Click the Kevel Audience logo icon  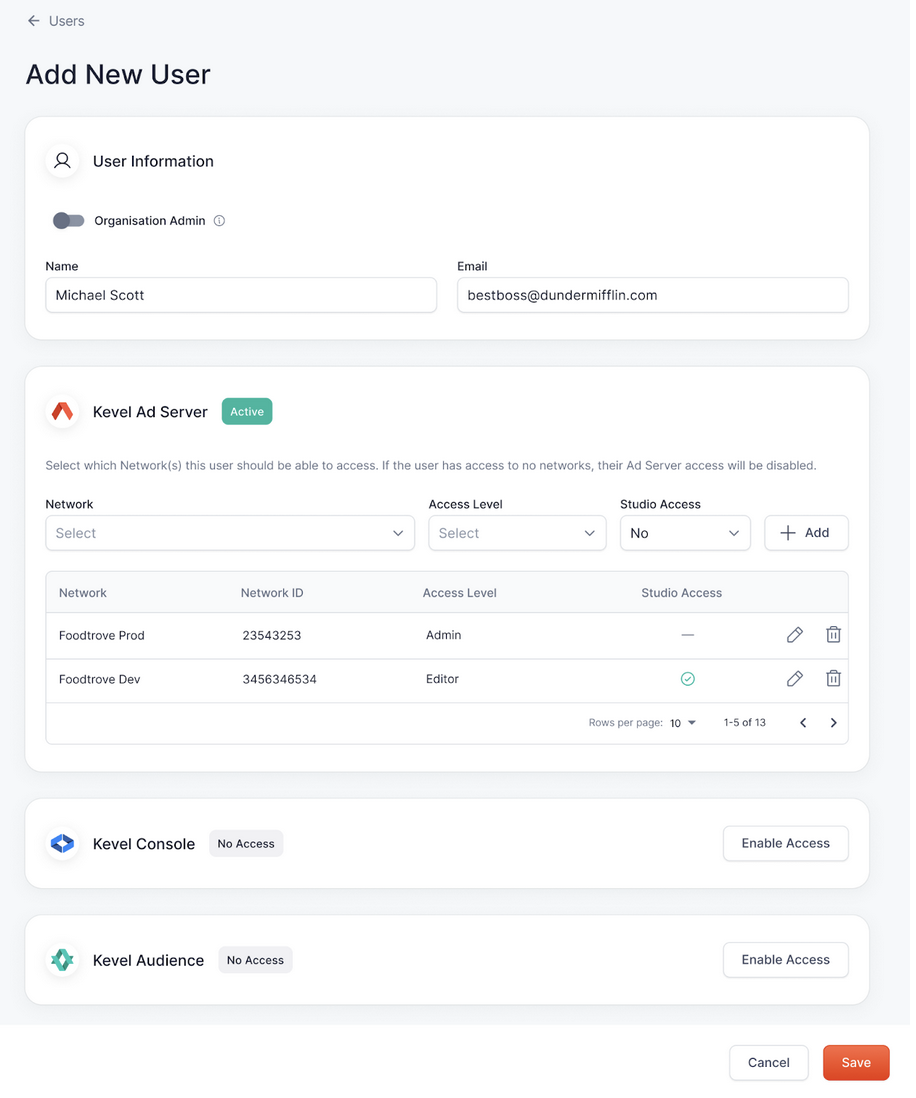point(62,960)
